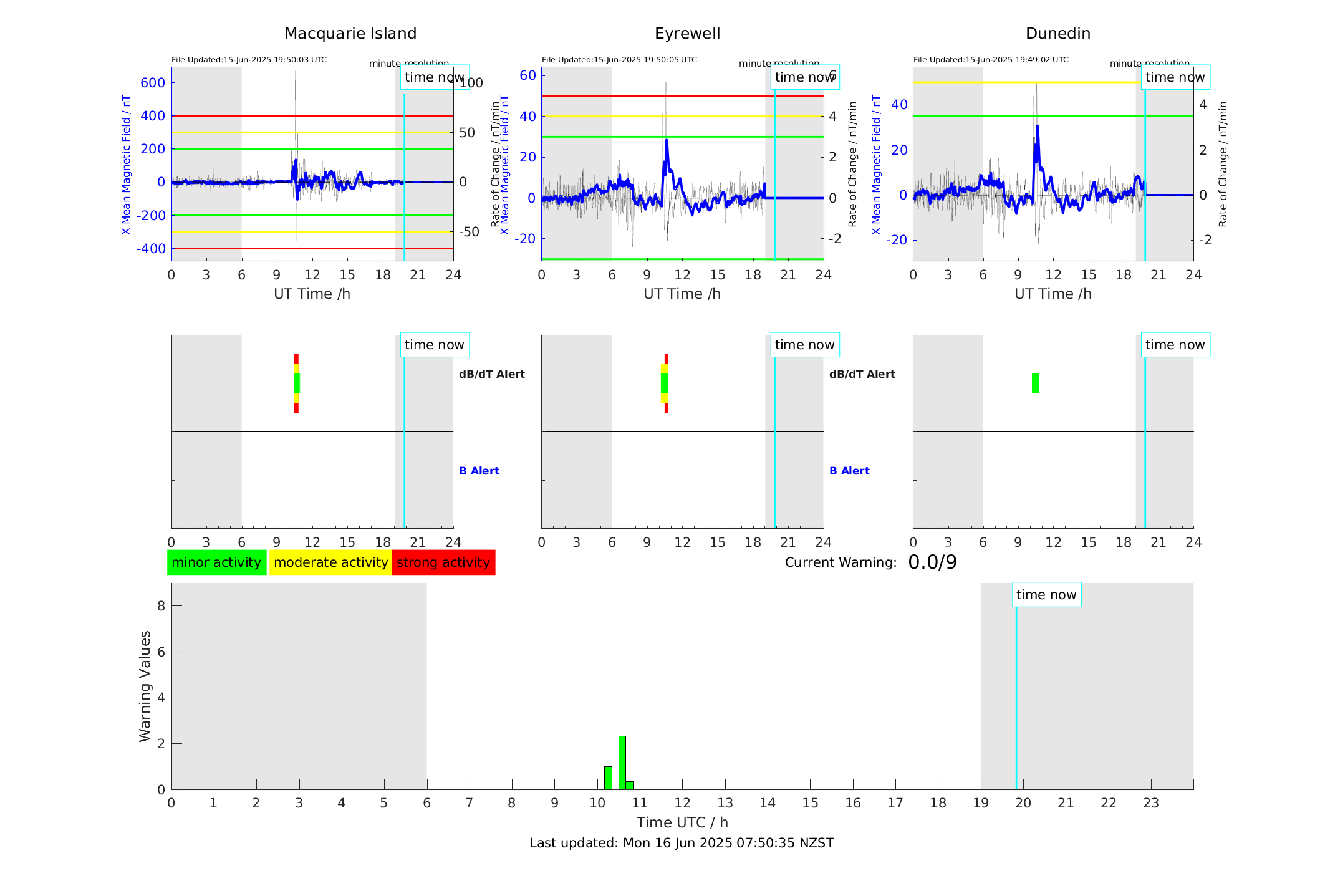
Task: Click the dB/dT Alert label beside Macquarie panel
Action: point(491,374)
